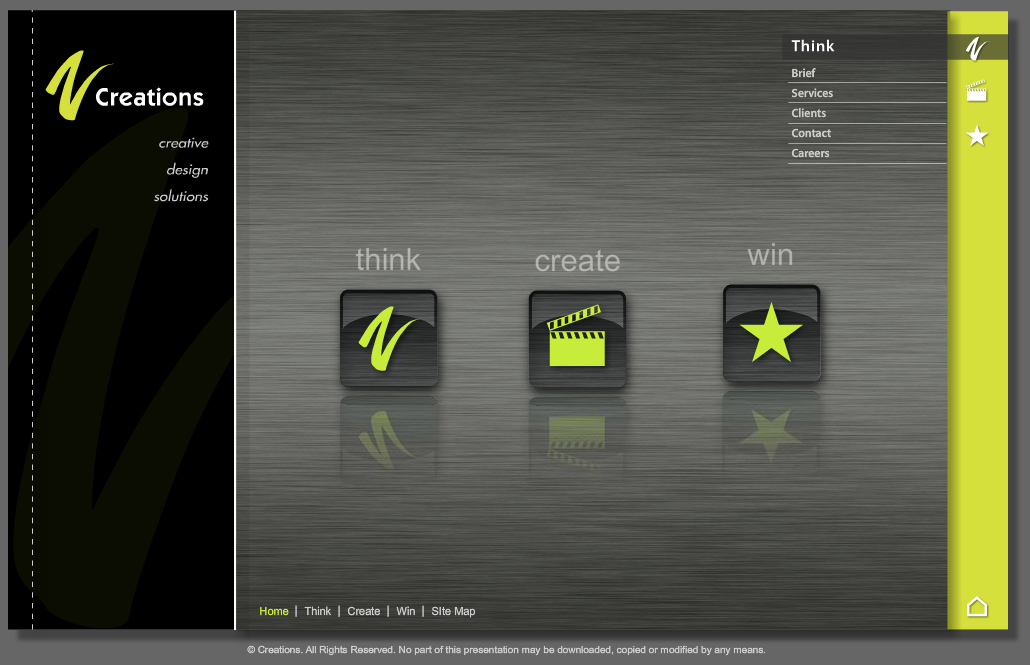Image resolution: width=1030 pixels, height=665 pixels.
Task: Click the Win link in footer navigation
Action: [x=405, y=611]
